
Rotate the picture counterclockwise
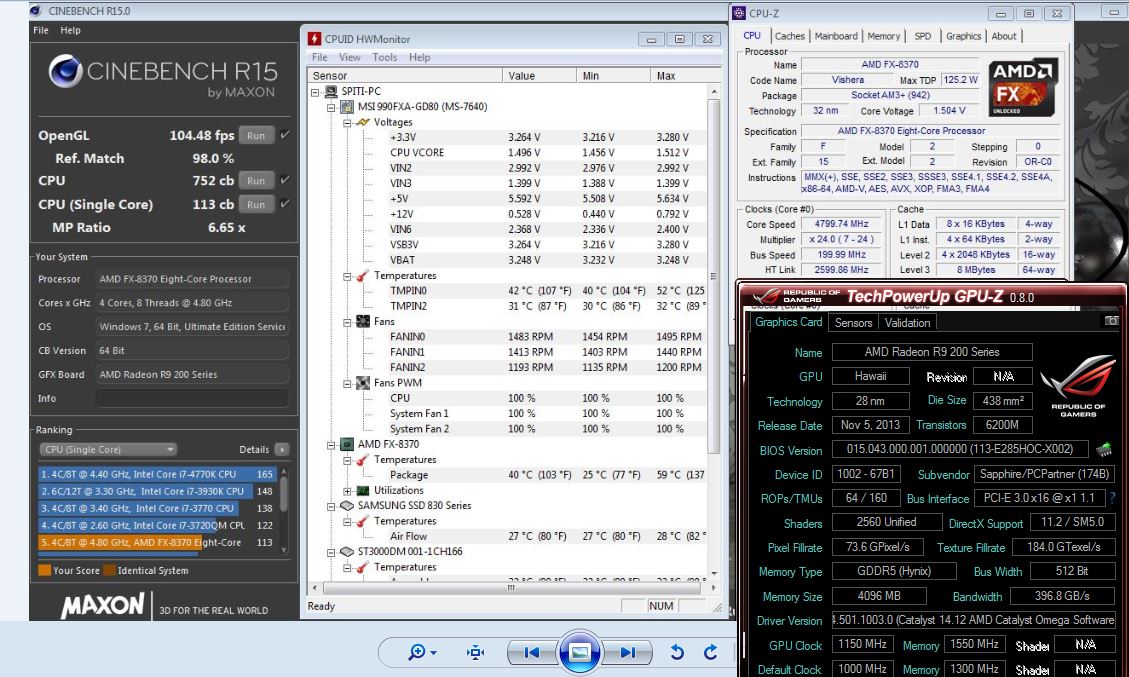677,653
